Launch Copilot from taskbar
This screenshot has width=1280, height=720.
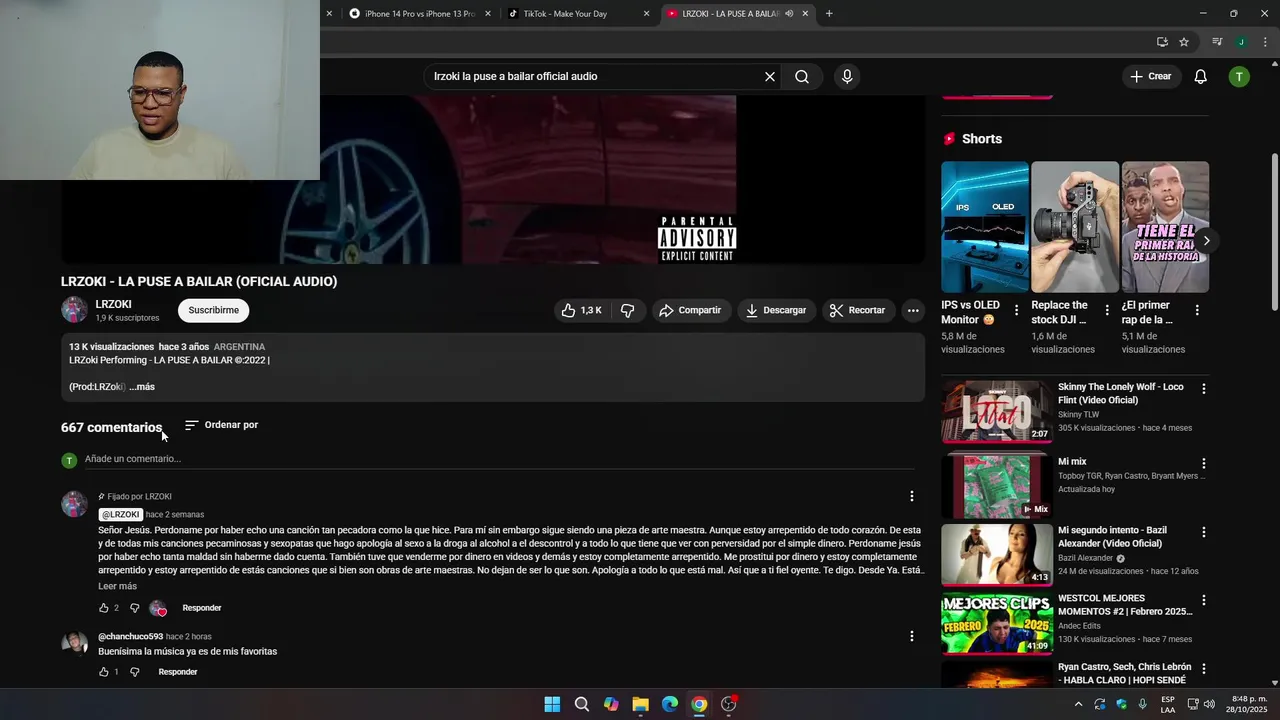coord(611,704)
